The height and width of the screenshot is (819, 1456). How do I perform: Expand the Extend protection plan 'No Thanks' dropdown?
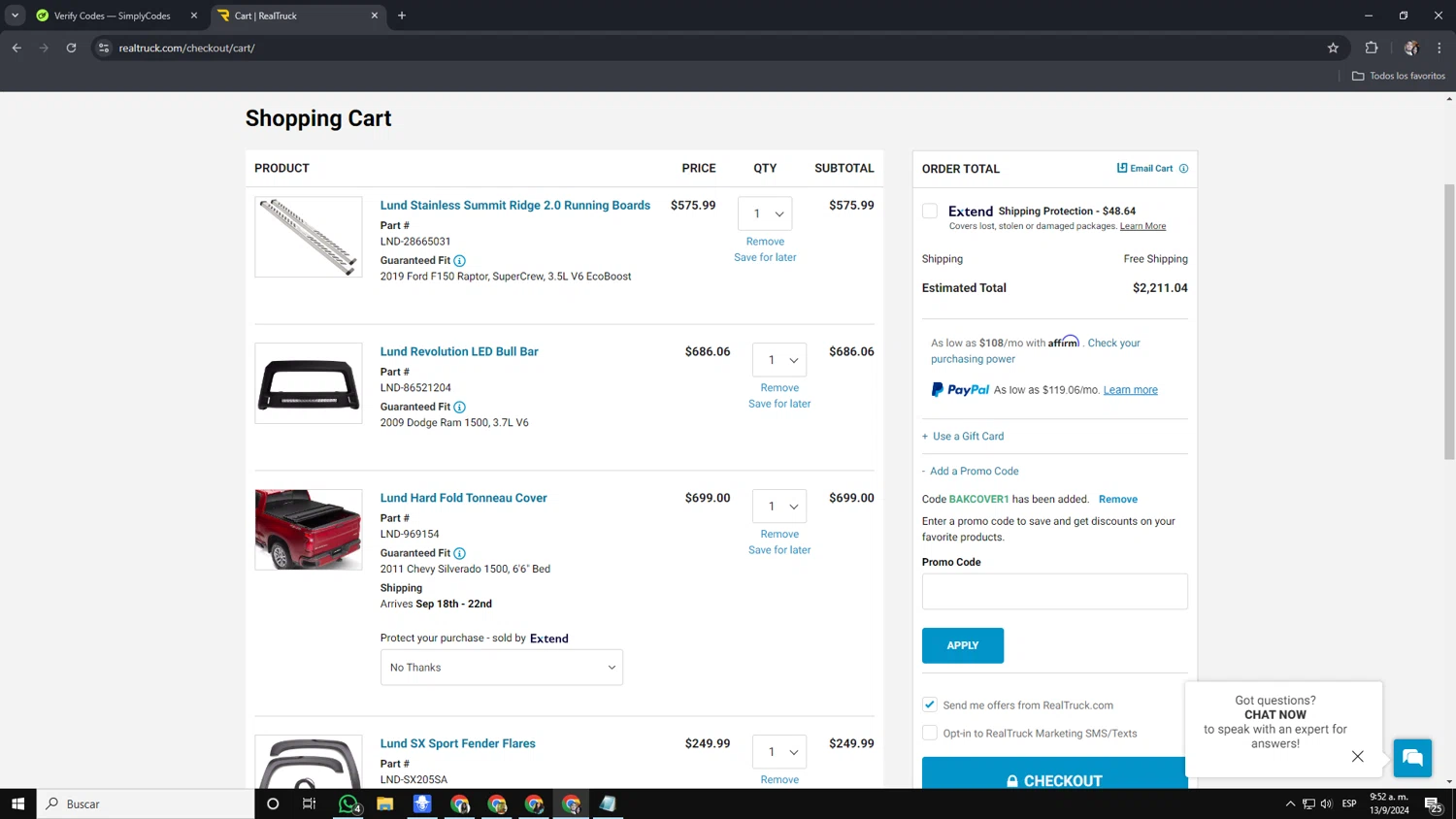[502, 668]
